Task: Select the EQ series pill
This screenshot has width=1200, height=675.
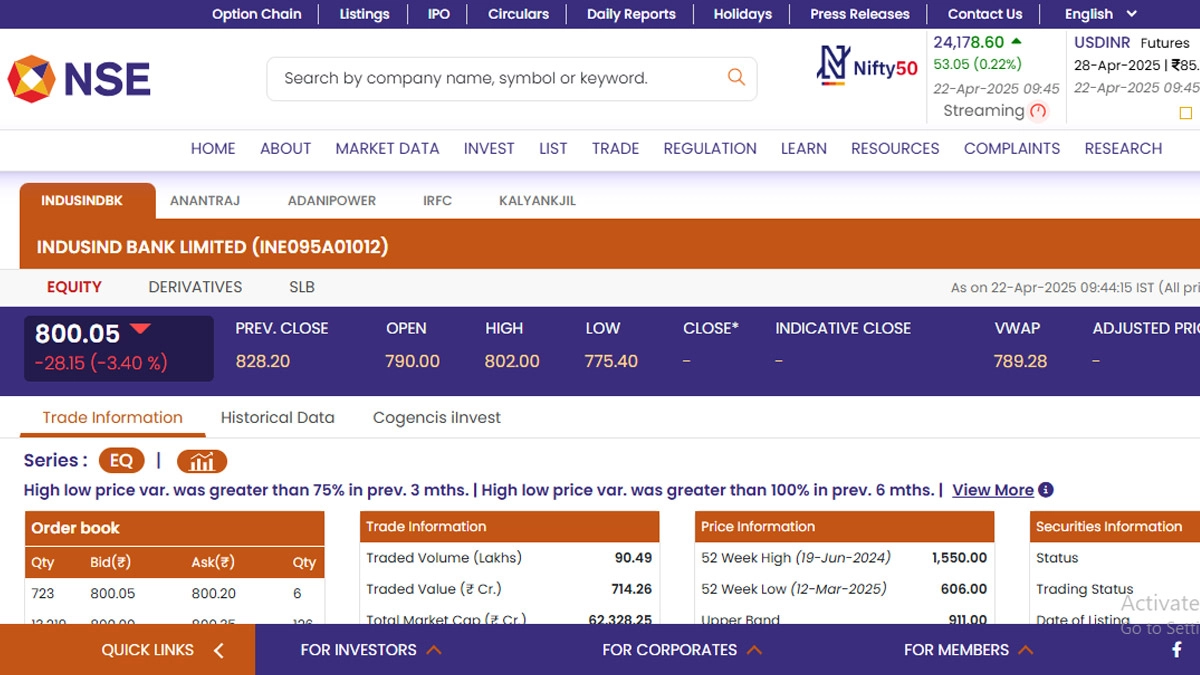Action: [121, 461]
